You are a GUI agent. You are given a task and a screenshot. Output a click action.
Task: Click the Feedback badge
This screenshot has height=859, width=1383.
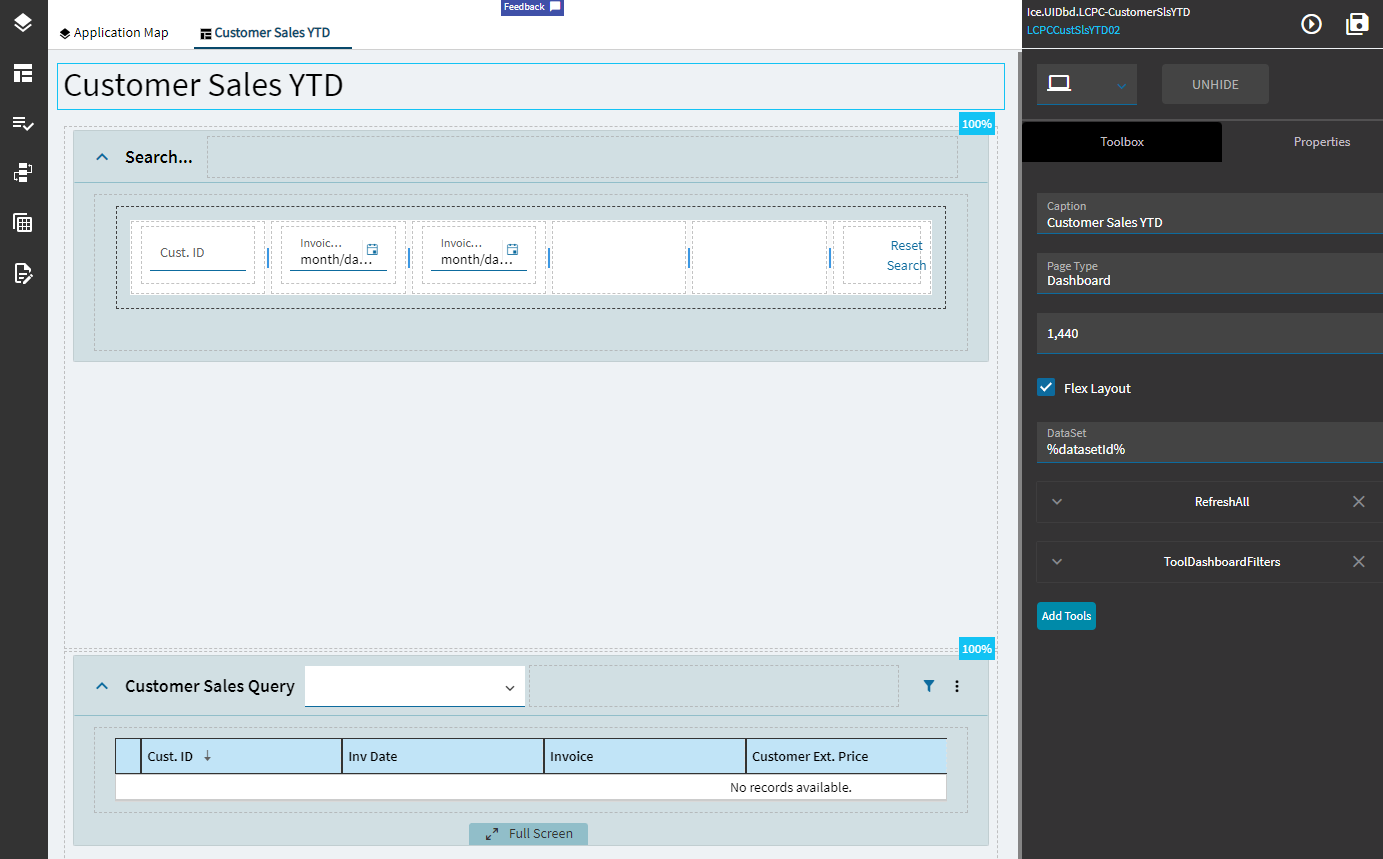click(532, 7)
